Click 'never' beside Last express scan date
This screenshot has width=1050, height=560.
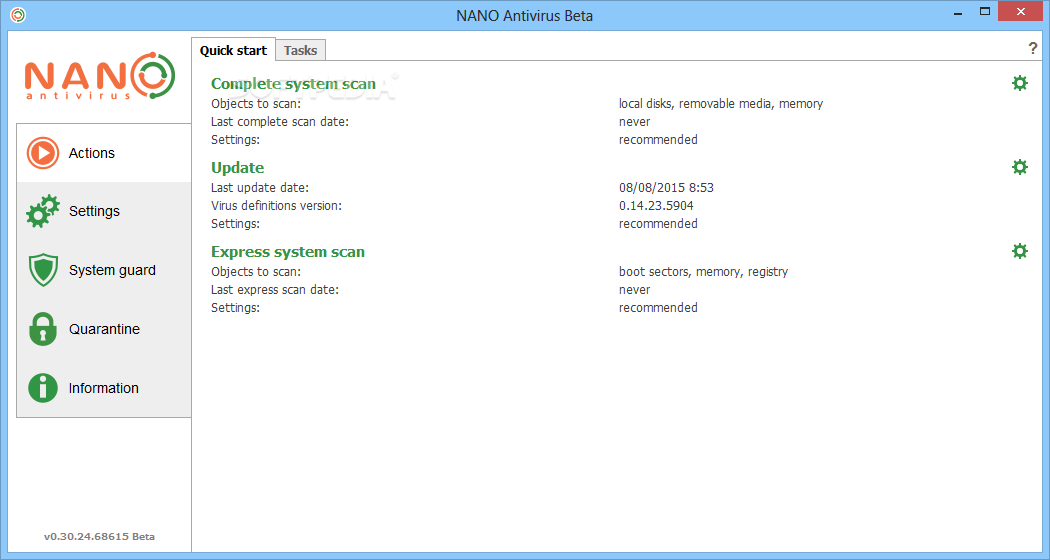tap(634, 290)
